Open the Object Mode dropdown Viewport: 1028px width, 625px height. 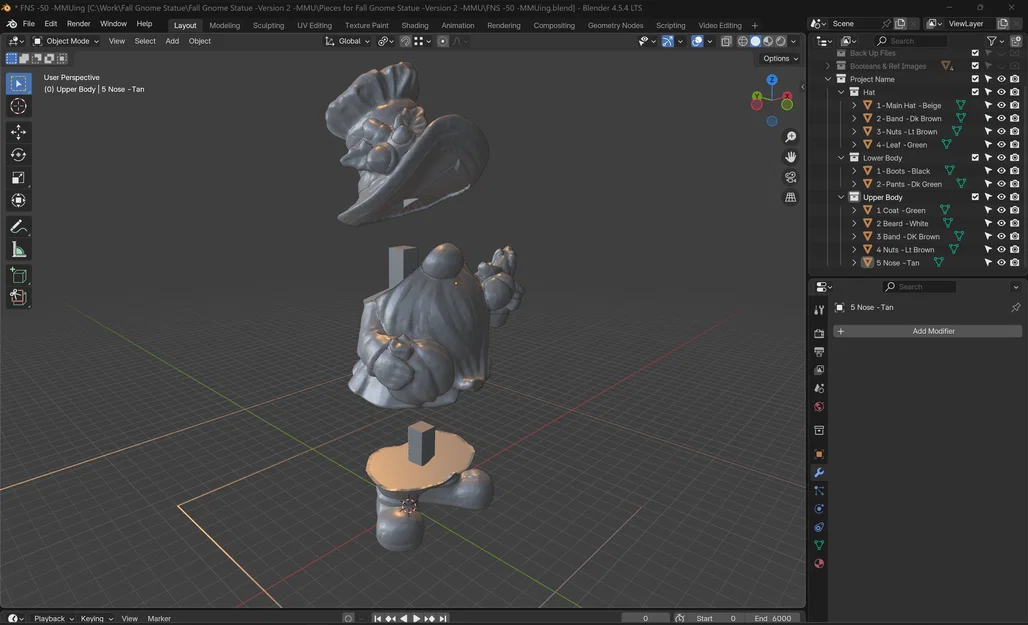point(66,41)
